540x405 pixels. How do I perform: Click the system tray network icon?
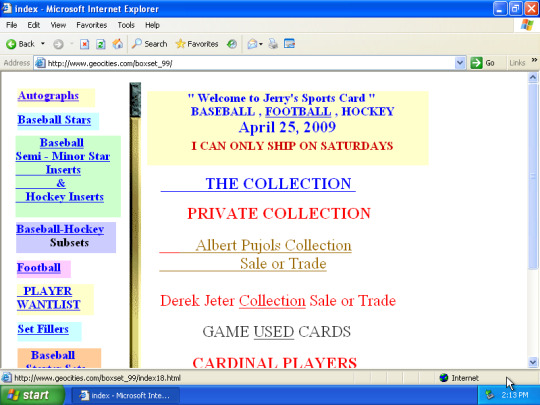tap(489, 395)
